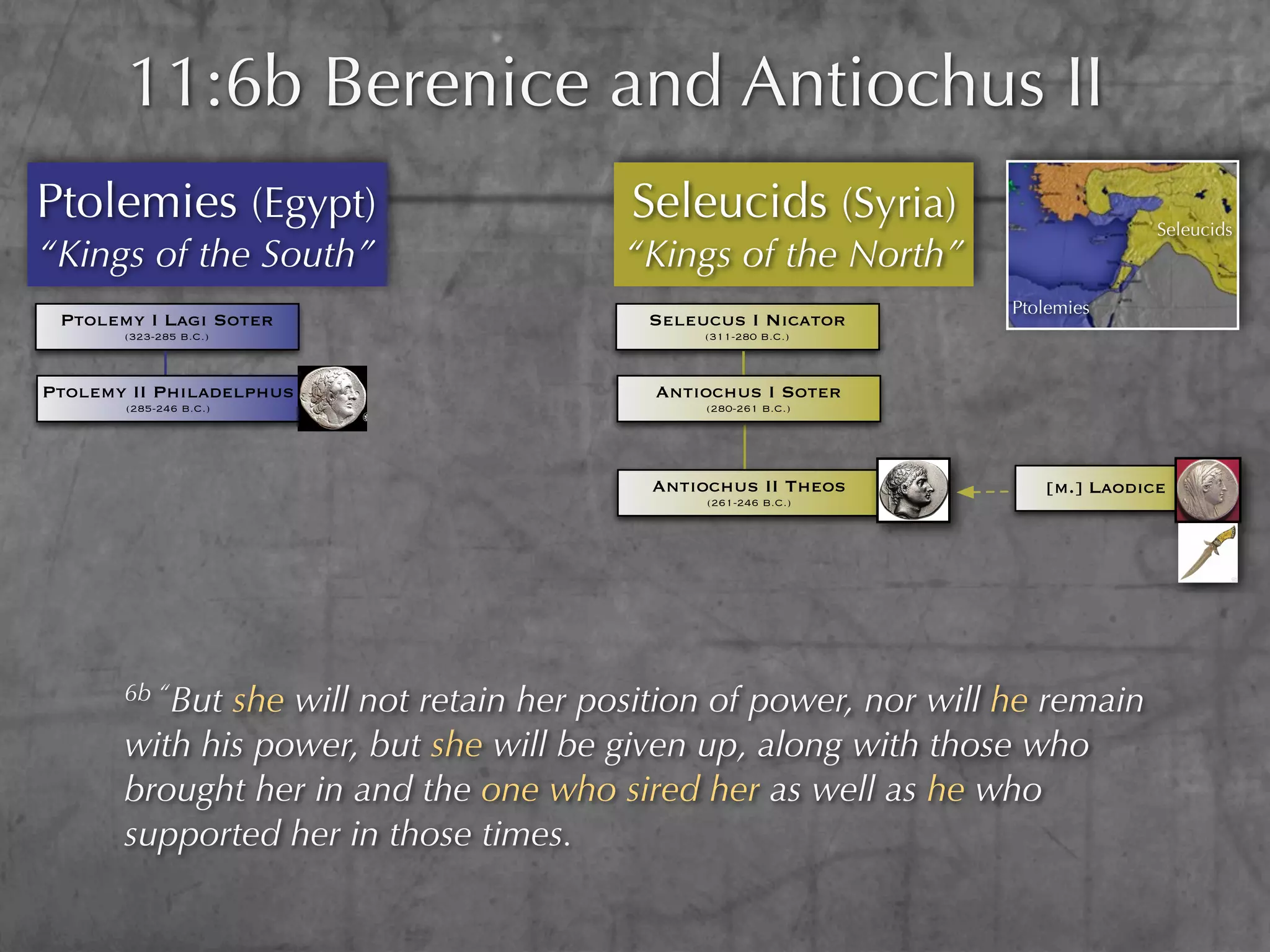Image resolution: width=1270 pixels, height=952 pixels.
Task: Click the 'Ptolemy II Philadelphus' box
Action: coord(167,399)
